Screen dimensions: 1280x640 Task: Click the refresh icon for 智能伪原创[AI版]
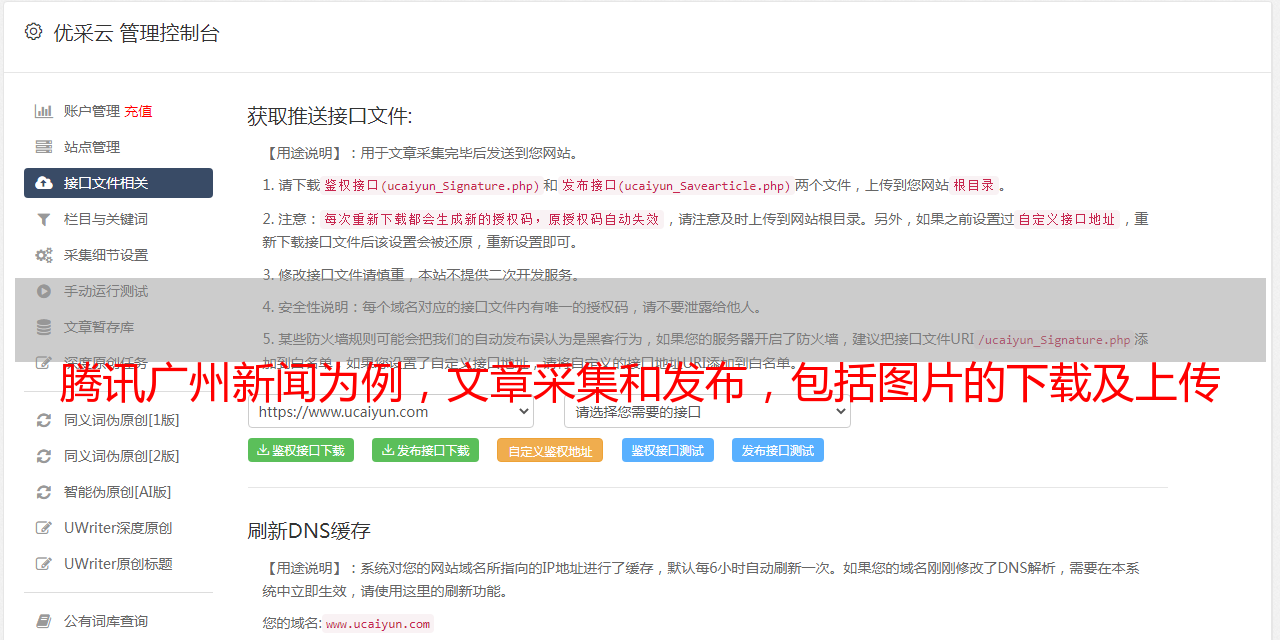[44, 492]
